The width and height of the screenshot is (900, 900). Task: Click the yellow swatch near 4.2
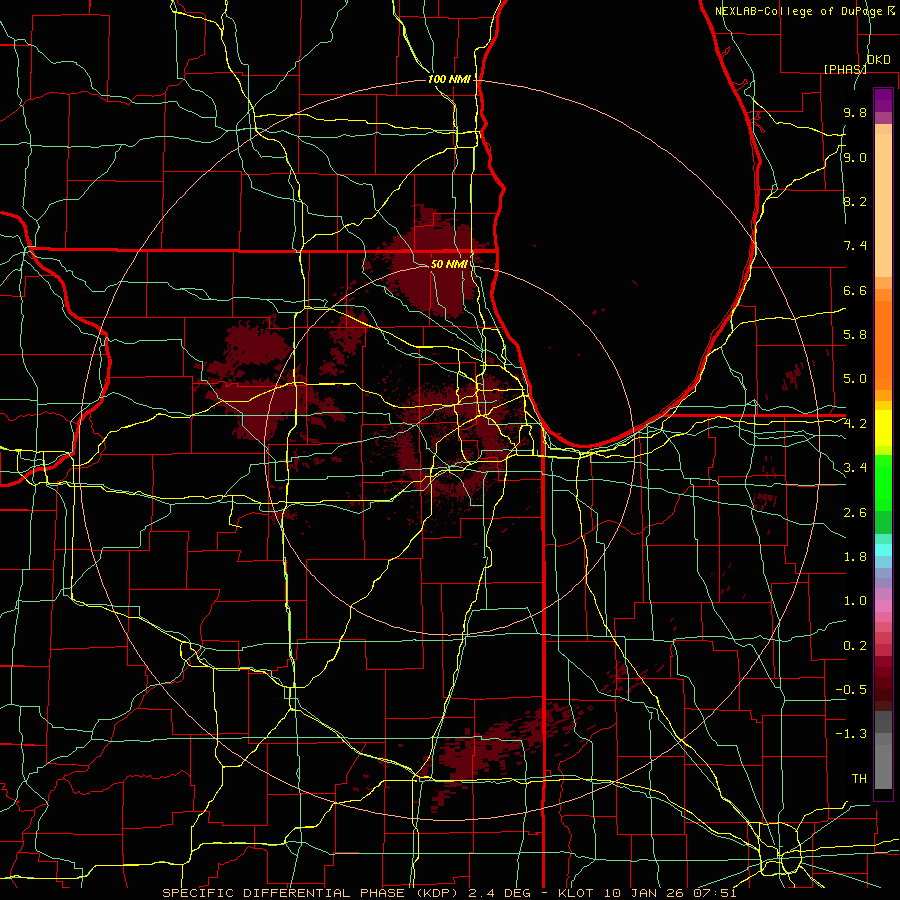click(x=883, y=428)
